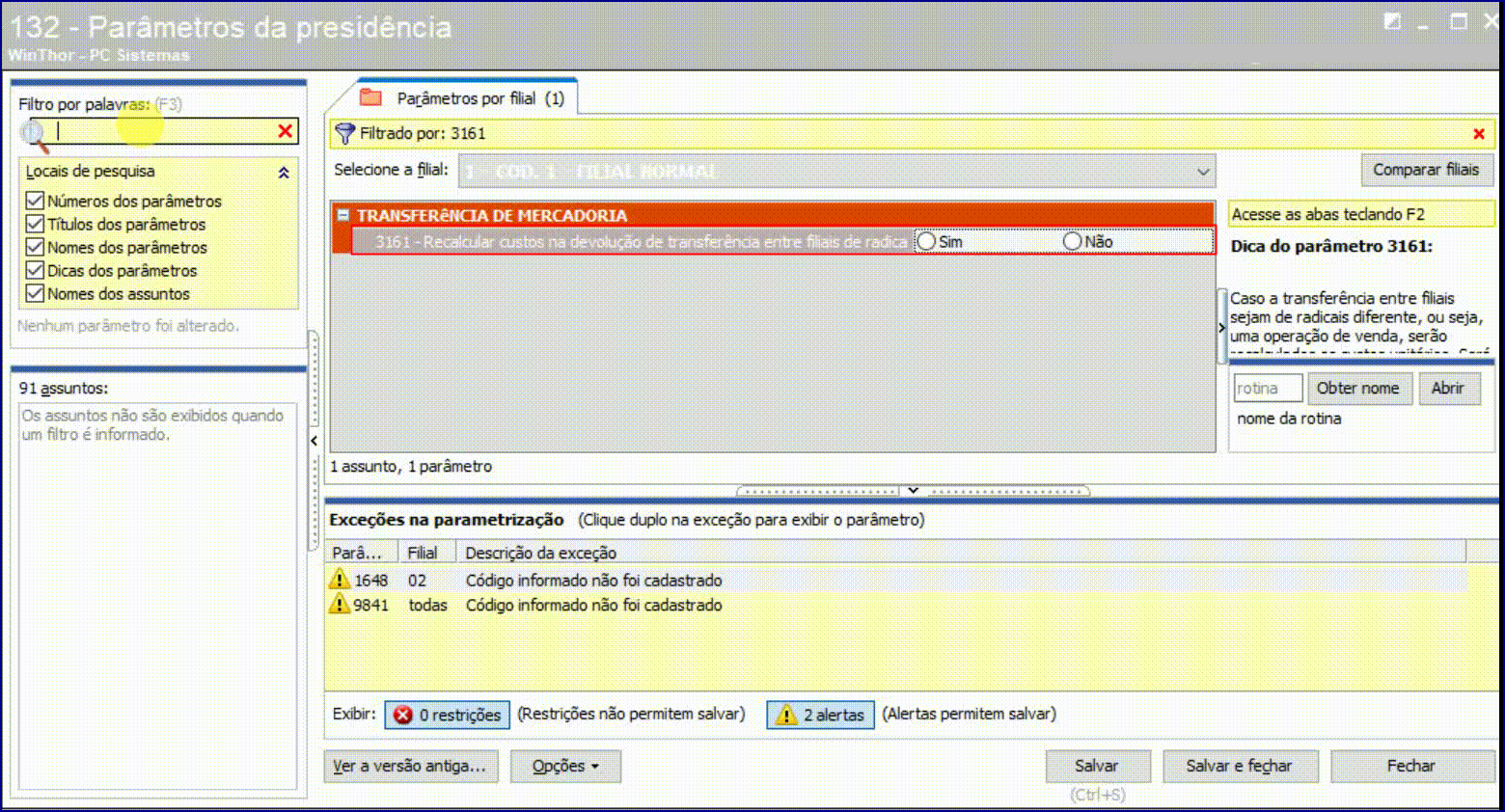Click '02' filial cell of 1648
This screenshot has width=1505, height=812.
[x=417, y=581]
